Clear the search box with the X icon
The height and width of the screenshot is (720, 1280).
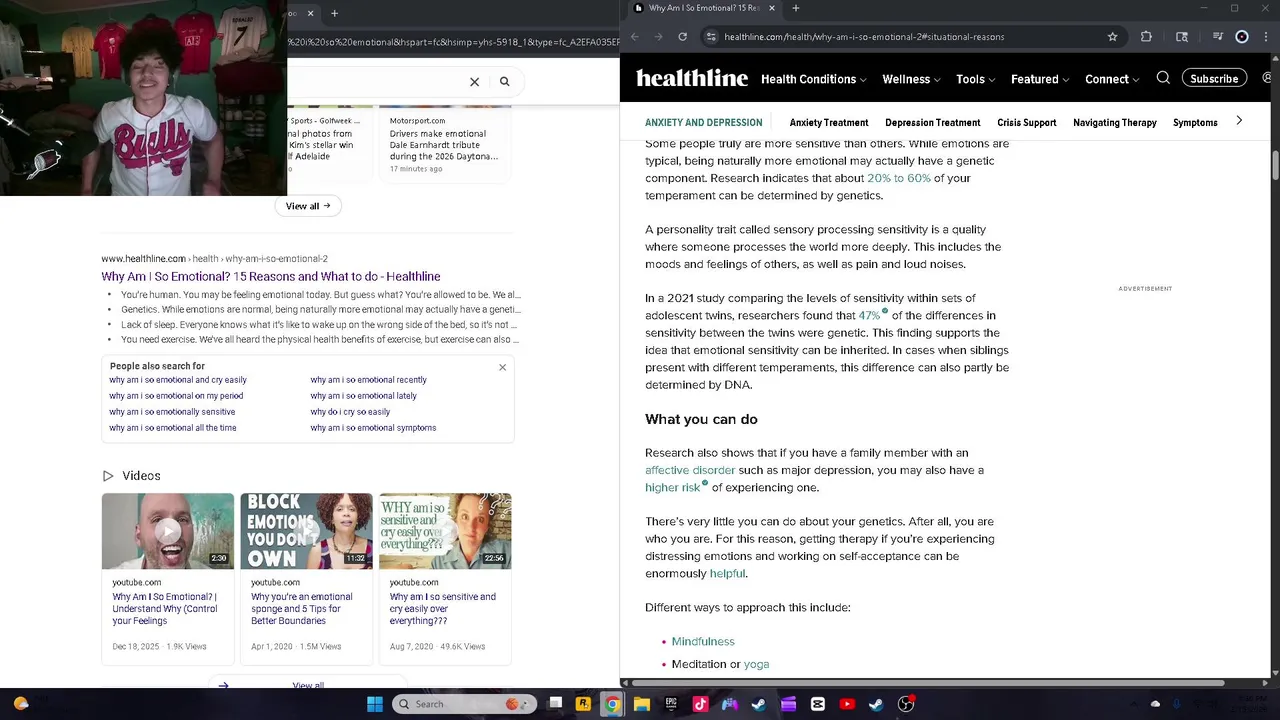point(474,82)
